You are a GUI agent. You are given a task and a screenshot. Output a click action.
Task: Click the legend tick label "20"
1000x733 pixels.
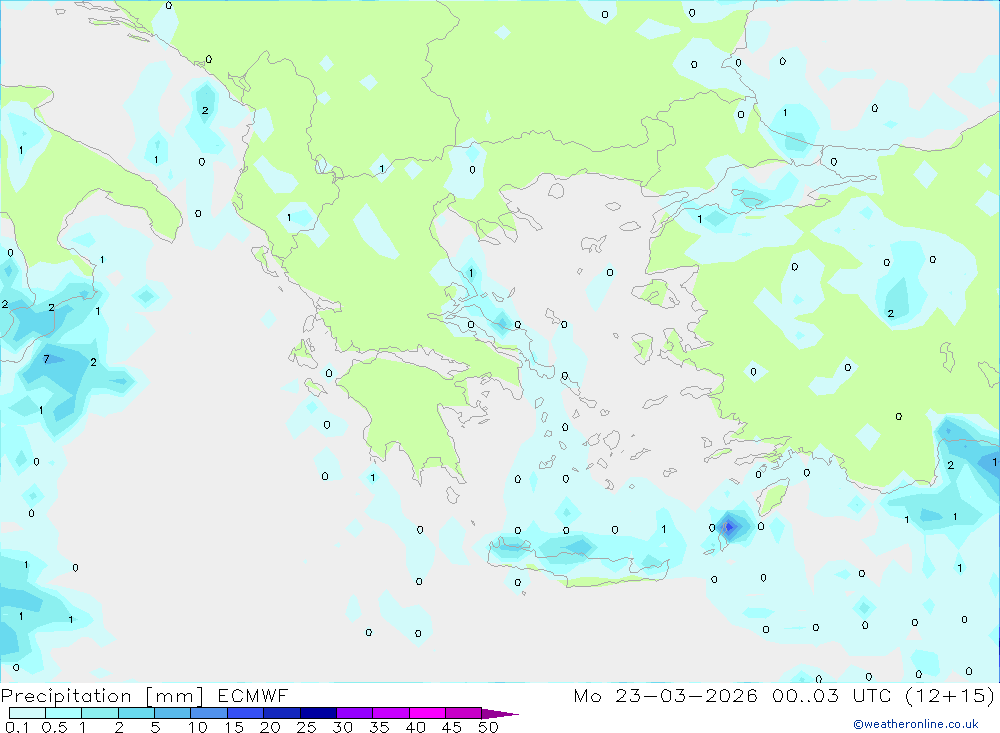(x=270, y=727)
